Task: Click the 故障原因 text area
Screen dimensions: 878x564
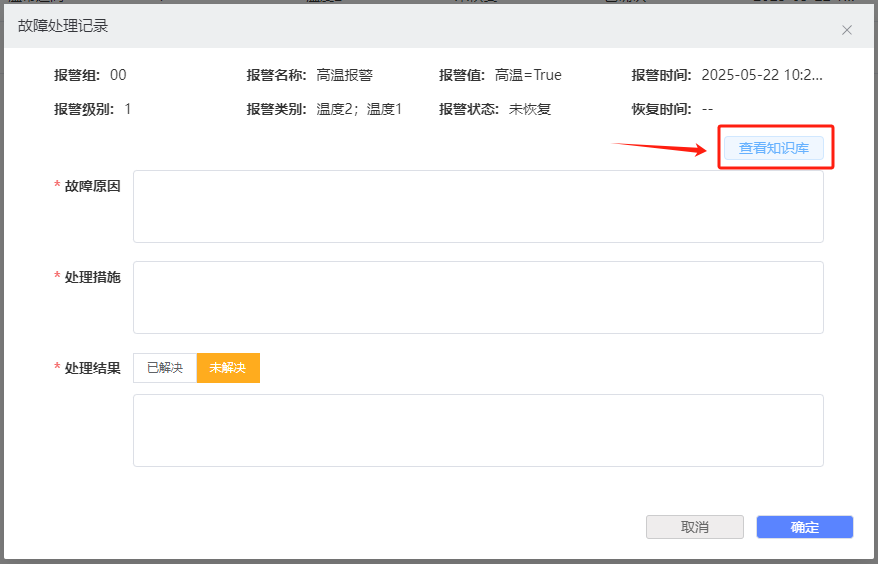Action: click(478, 206)
